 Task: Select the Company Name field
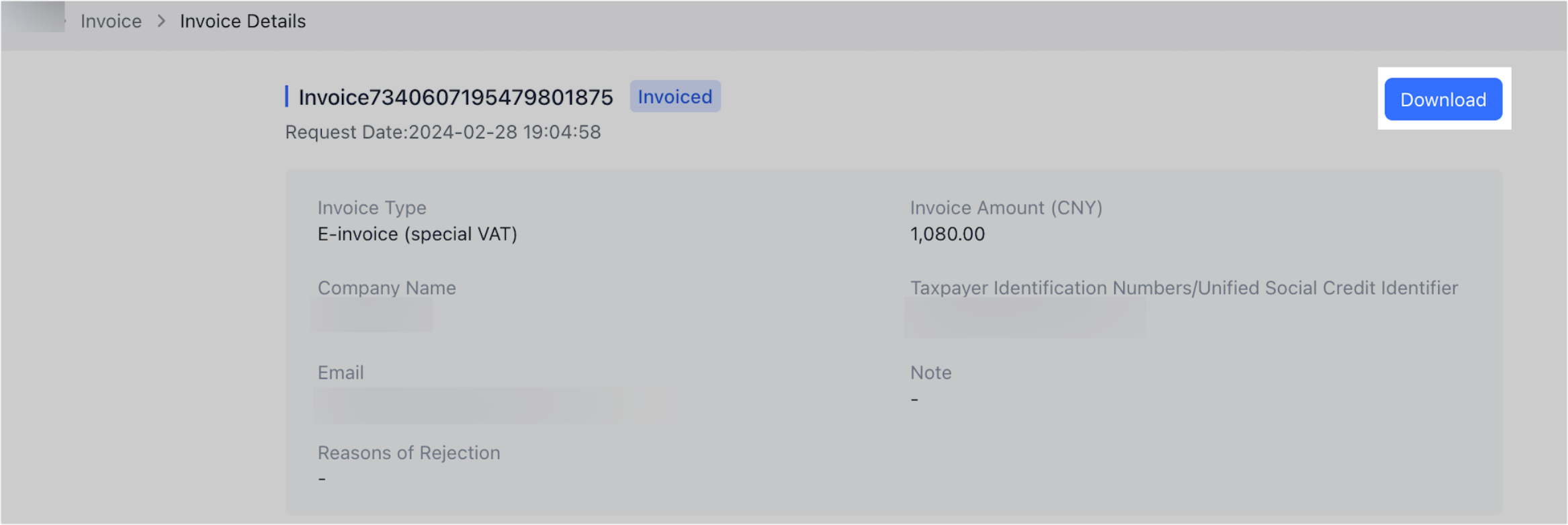pyautogui.click(x=372, y=316)
